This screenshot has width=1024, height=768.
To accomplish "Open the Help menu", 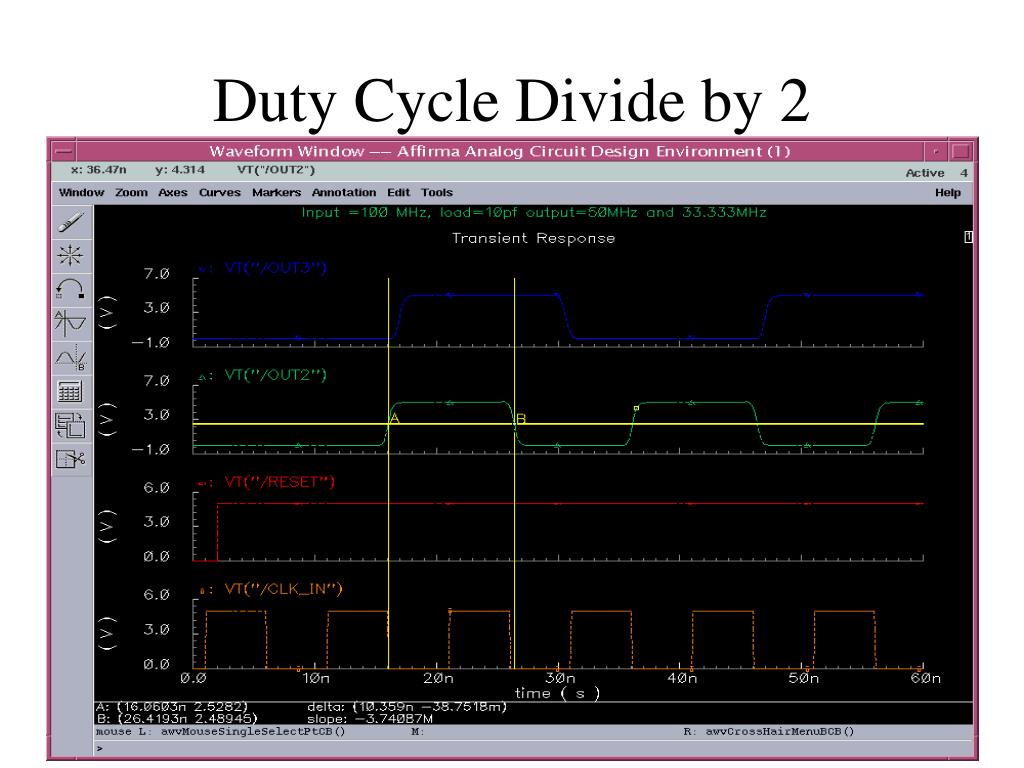I will tap(948, 193).
